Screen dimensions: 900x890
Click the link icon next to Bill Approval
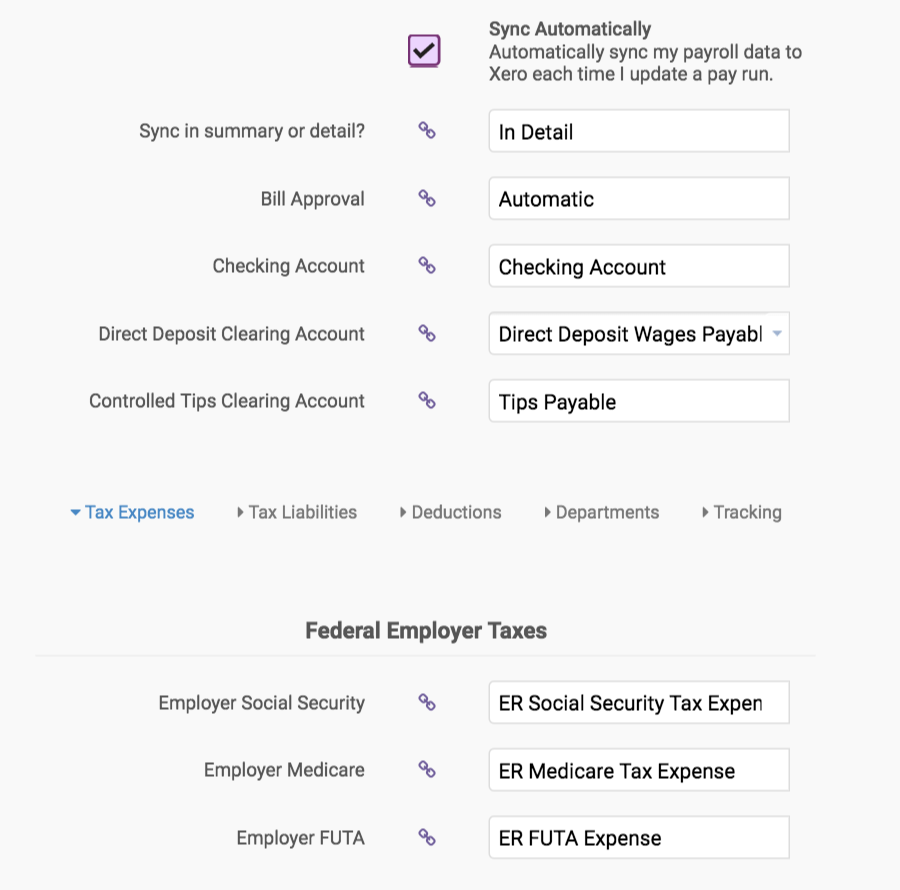426,198
